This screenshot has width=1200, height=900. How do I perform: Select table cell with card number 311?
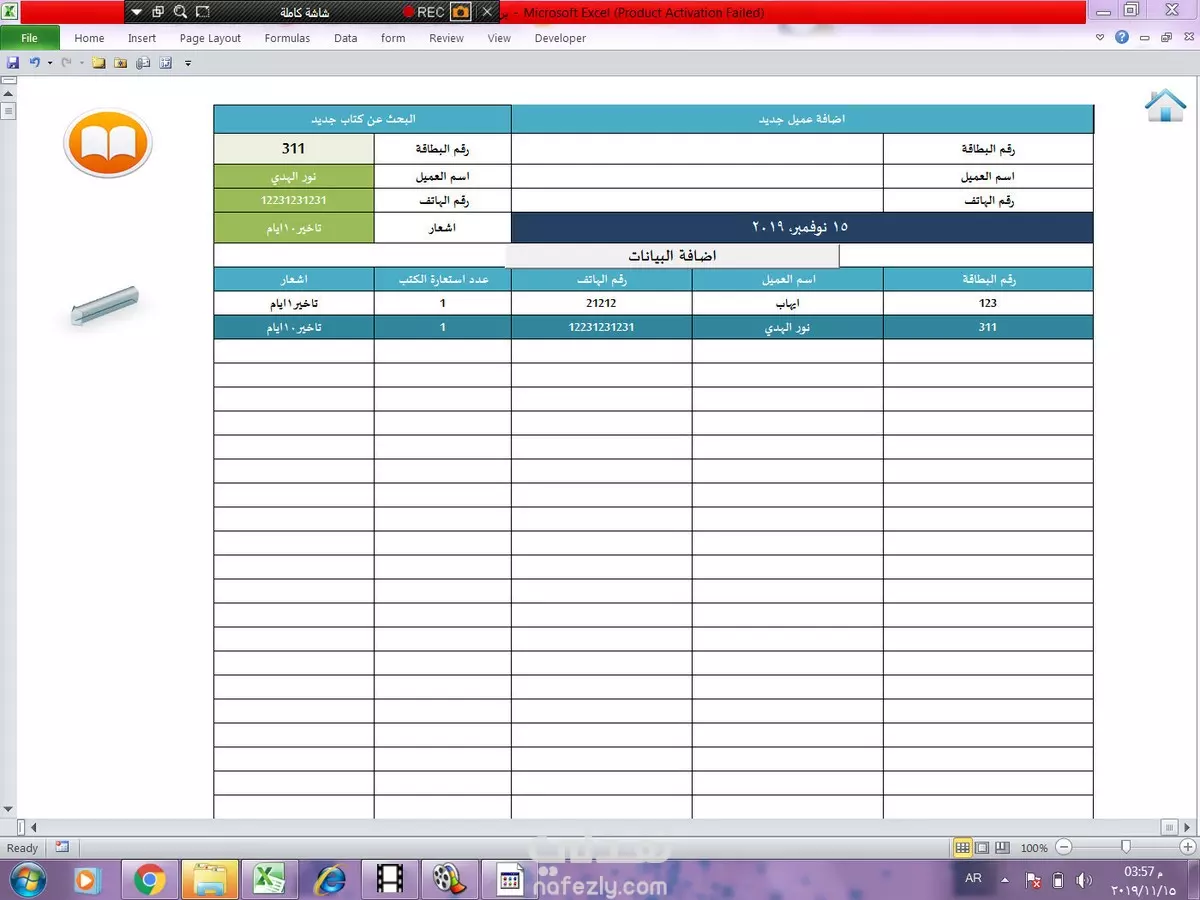pyautogui.click(x=988, y=327)
